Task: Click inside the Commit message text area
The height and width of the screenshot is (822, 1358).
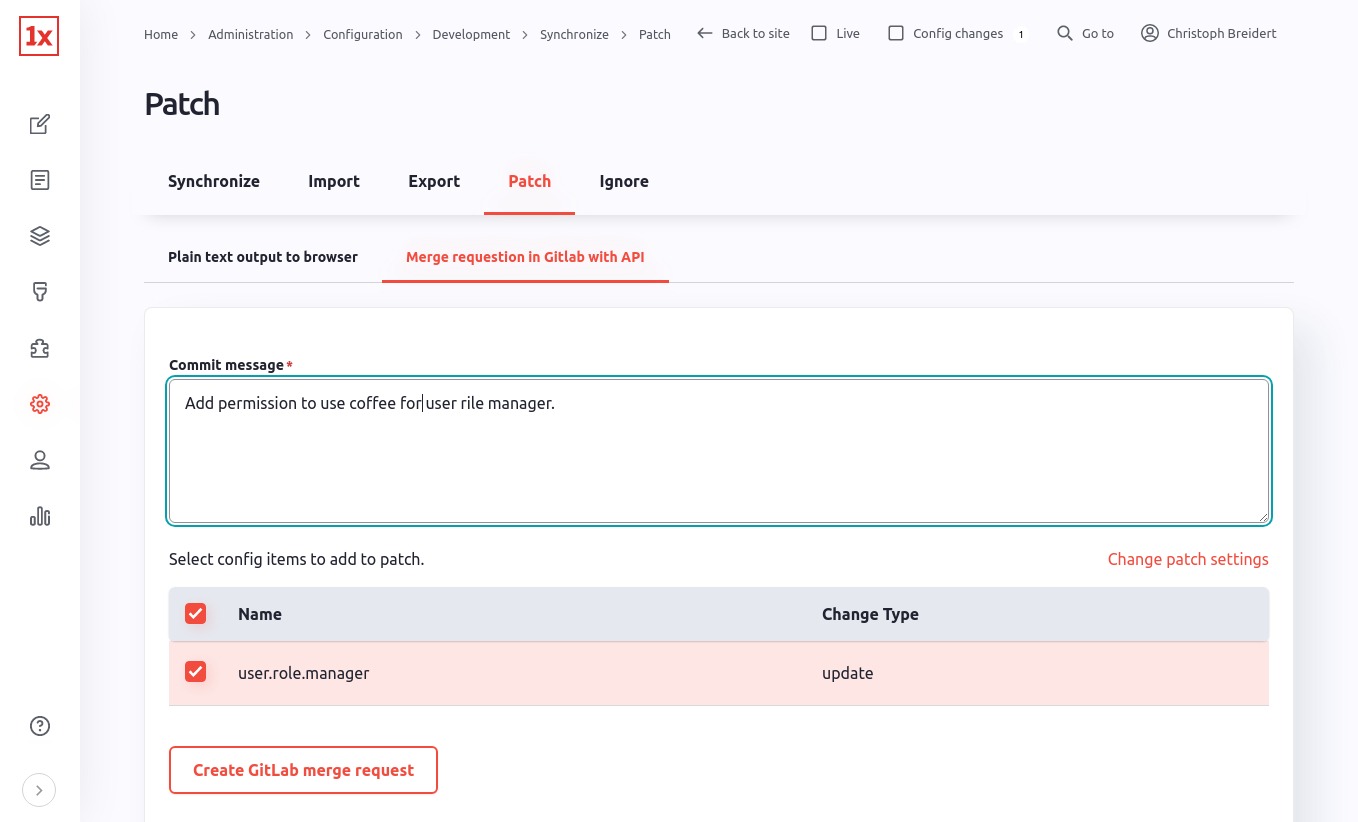Action: pos(719,450)
